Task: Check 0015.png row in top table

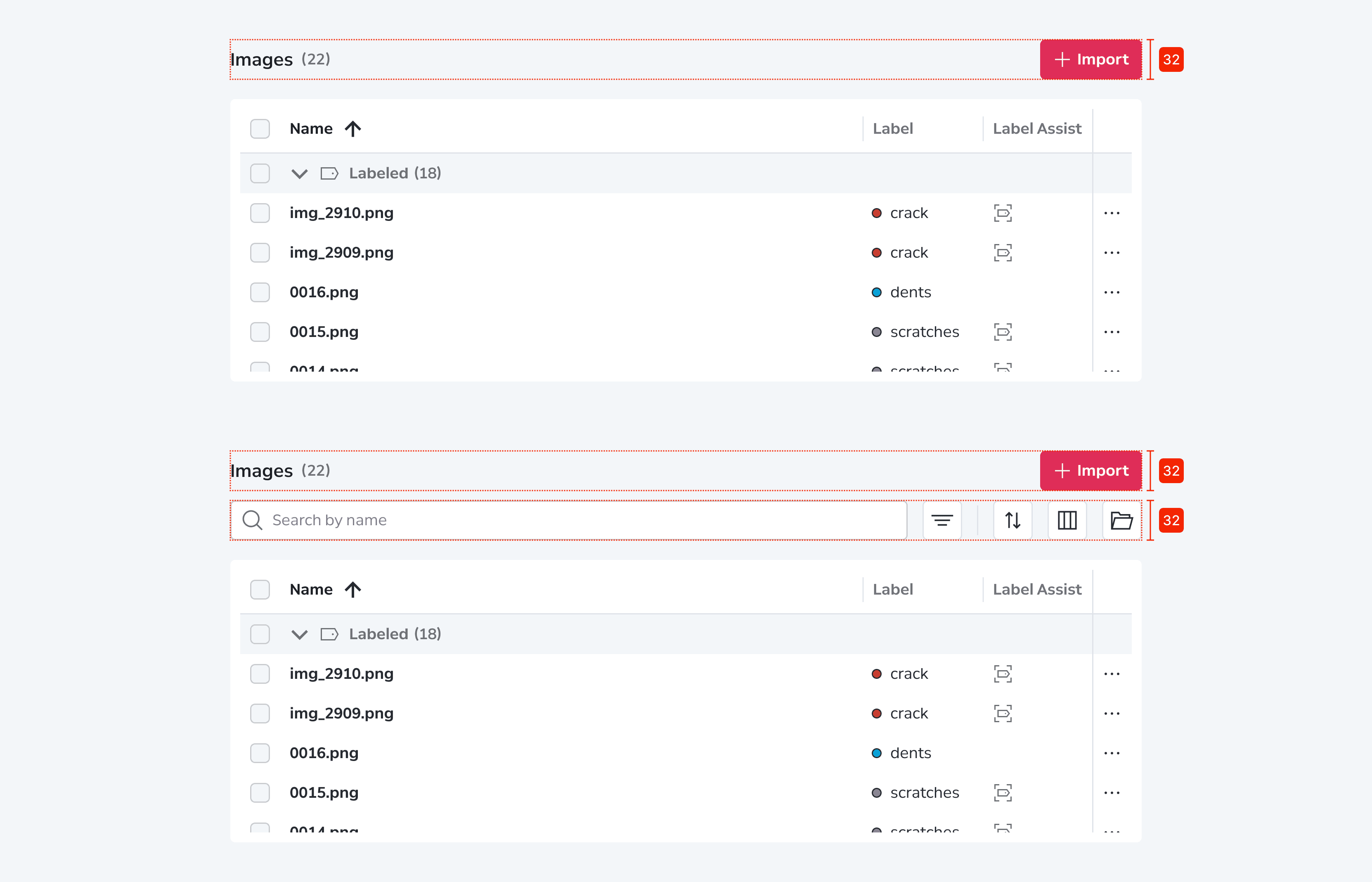Action: (x=260, y=332)
